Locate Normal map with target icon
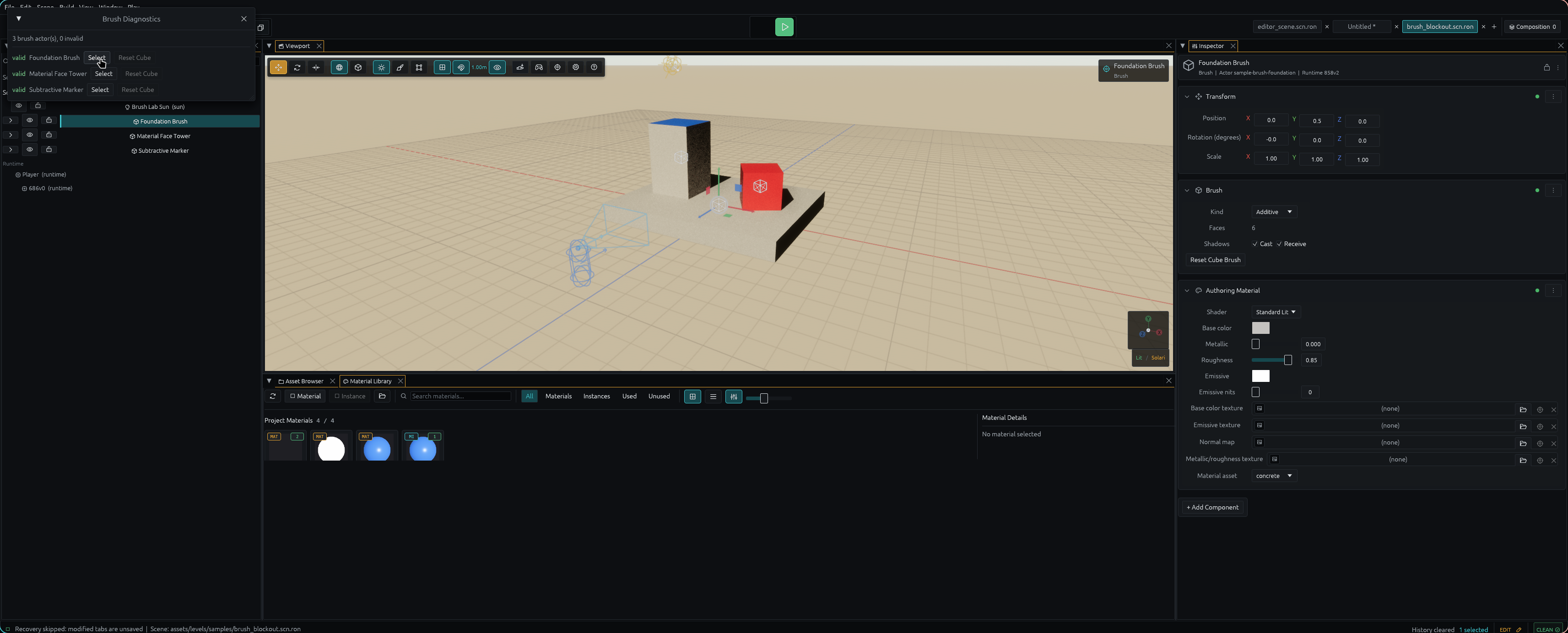The height and width of the screenshot is (633, 1568). pos(1539,443)
